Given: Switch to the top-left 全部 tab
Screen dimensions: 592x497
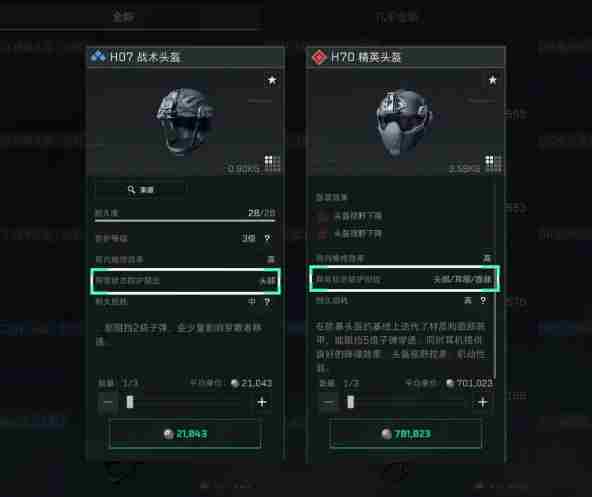Looking at the screenshot, I should coord(123,17).
